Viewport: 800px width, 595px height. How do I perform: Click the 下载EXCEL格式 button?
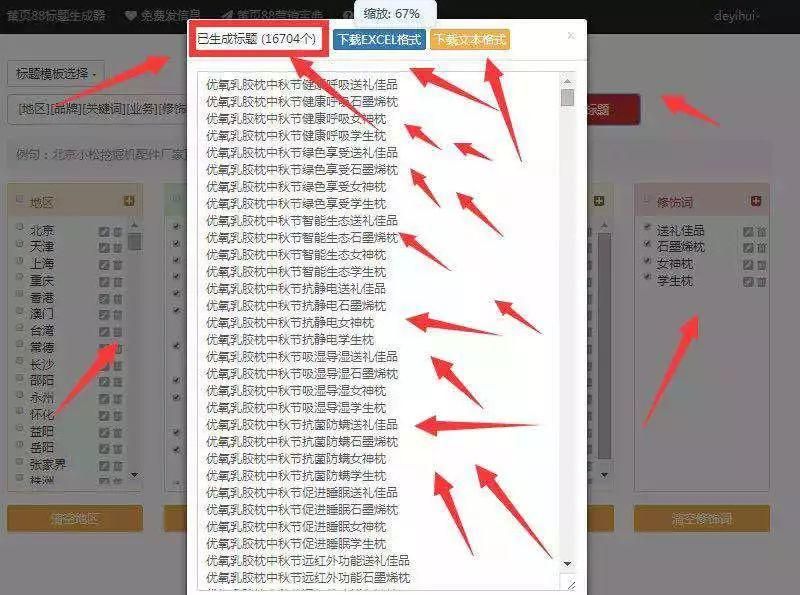click(x=379, y=40)
